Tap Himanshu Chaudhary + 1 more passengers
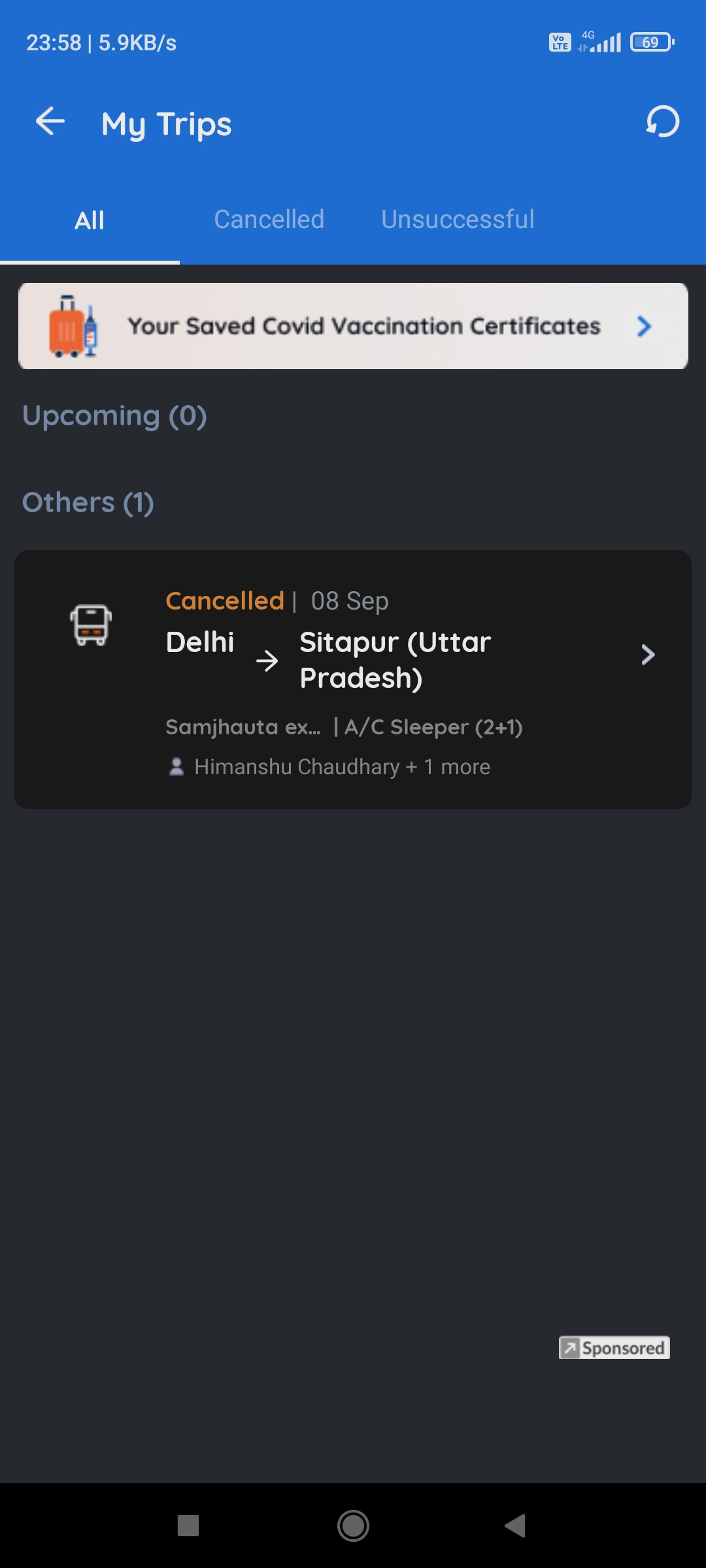 [x=342, y=766]
